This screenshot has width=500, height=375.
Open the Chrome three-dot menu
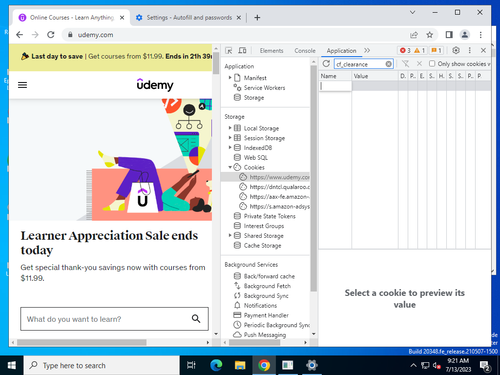coord(480,35)
